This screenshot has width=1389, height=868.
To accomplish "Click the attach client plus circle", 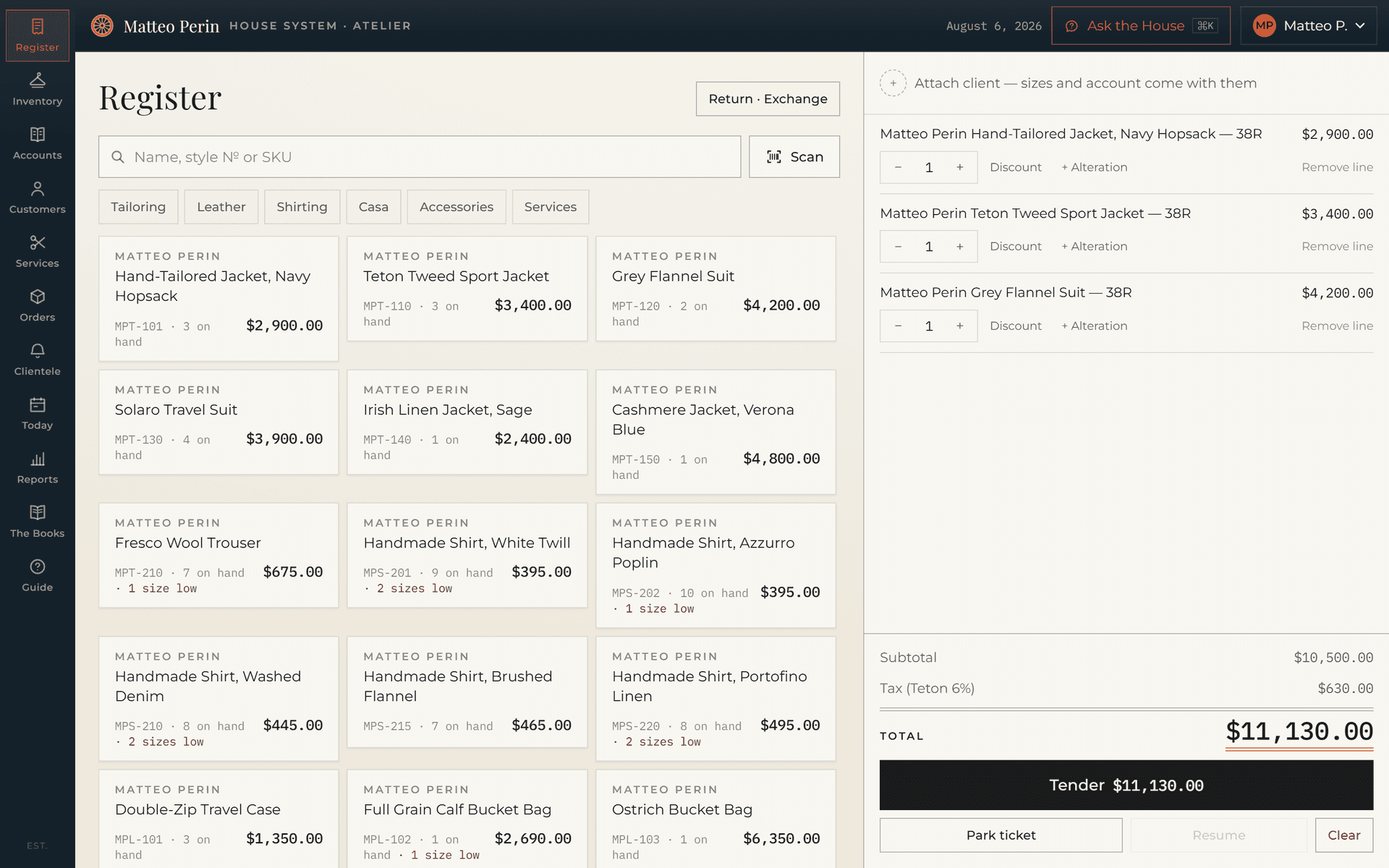I will pyautogui.click(x=893, y=83).
